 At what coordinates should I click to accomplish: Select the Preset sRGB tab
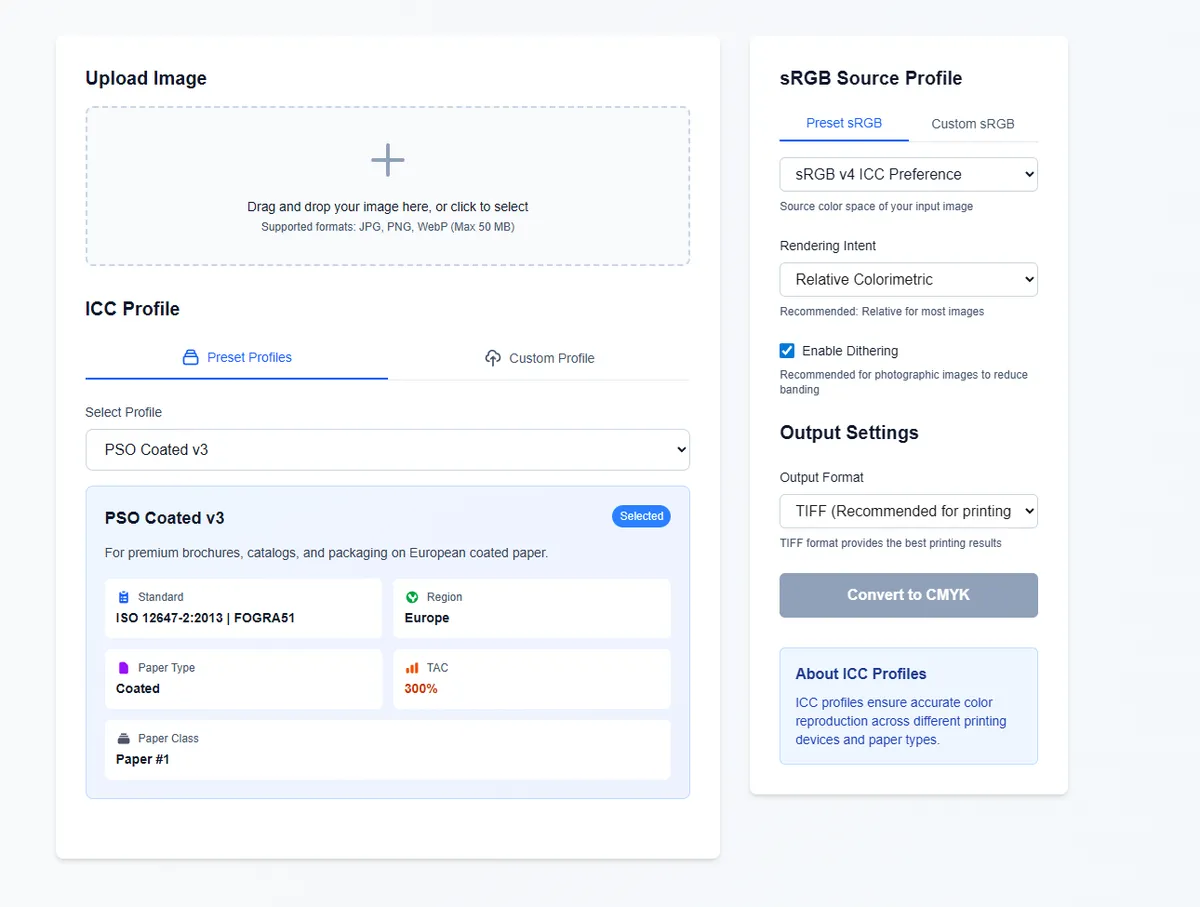pos(844,123)
